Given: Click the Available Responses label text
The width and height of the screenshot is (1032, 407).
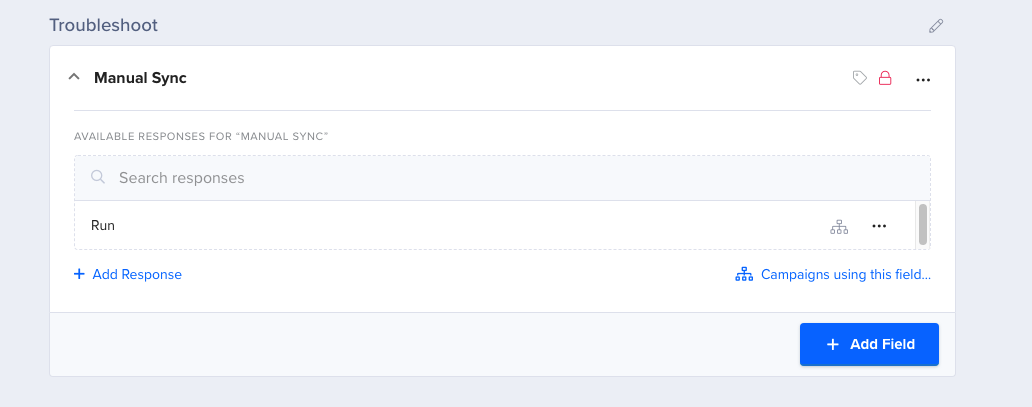Looking at the screenshot, I should tap(201, 136).
